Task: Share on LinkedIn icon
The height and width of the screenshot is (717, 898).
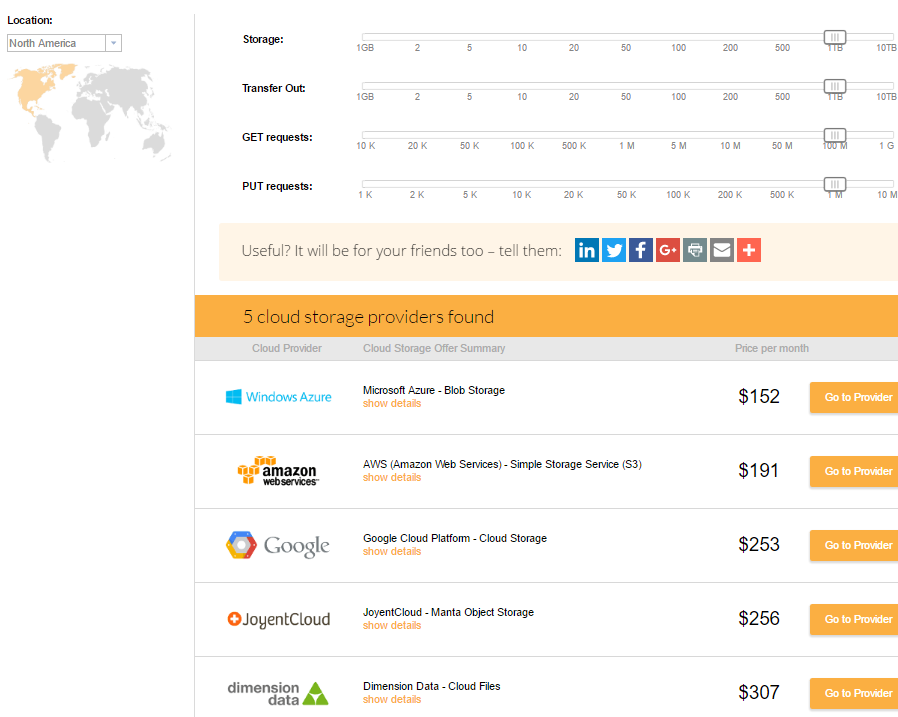Action: pyautogui.click(x=586, y=250)
